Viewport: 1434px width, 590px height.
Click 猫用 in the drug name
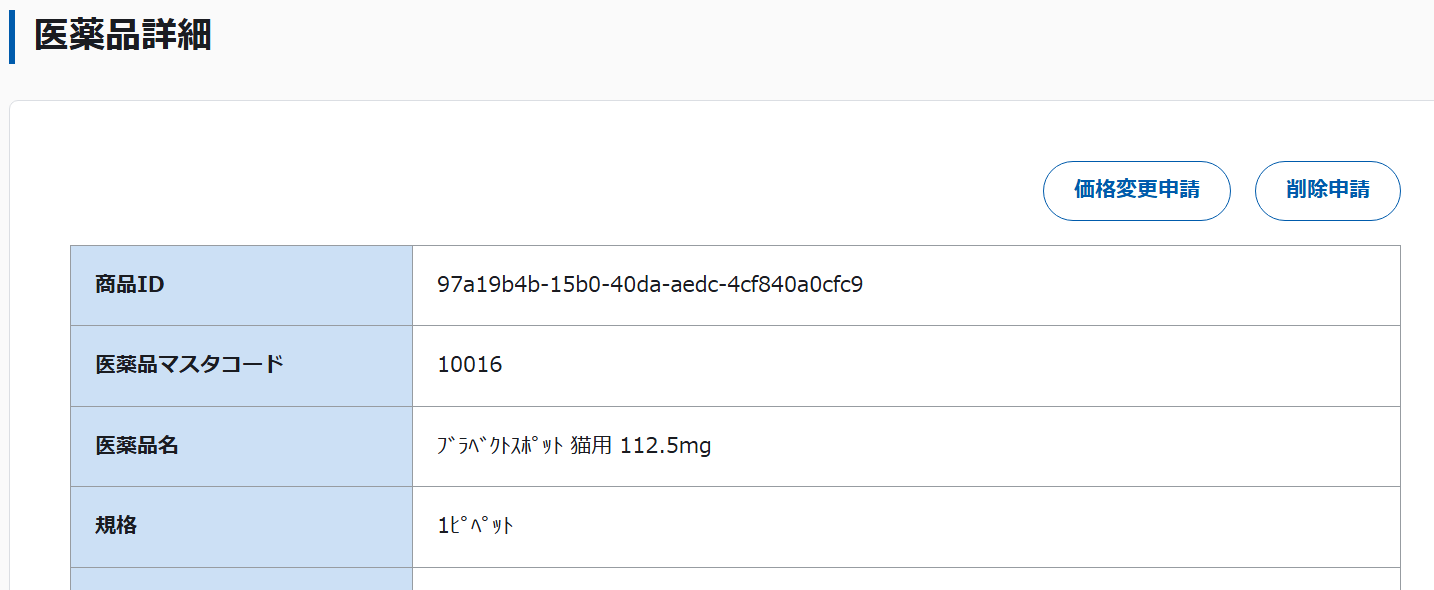click(x=591, y=446)
